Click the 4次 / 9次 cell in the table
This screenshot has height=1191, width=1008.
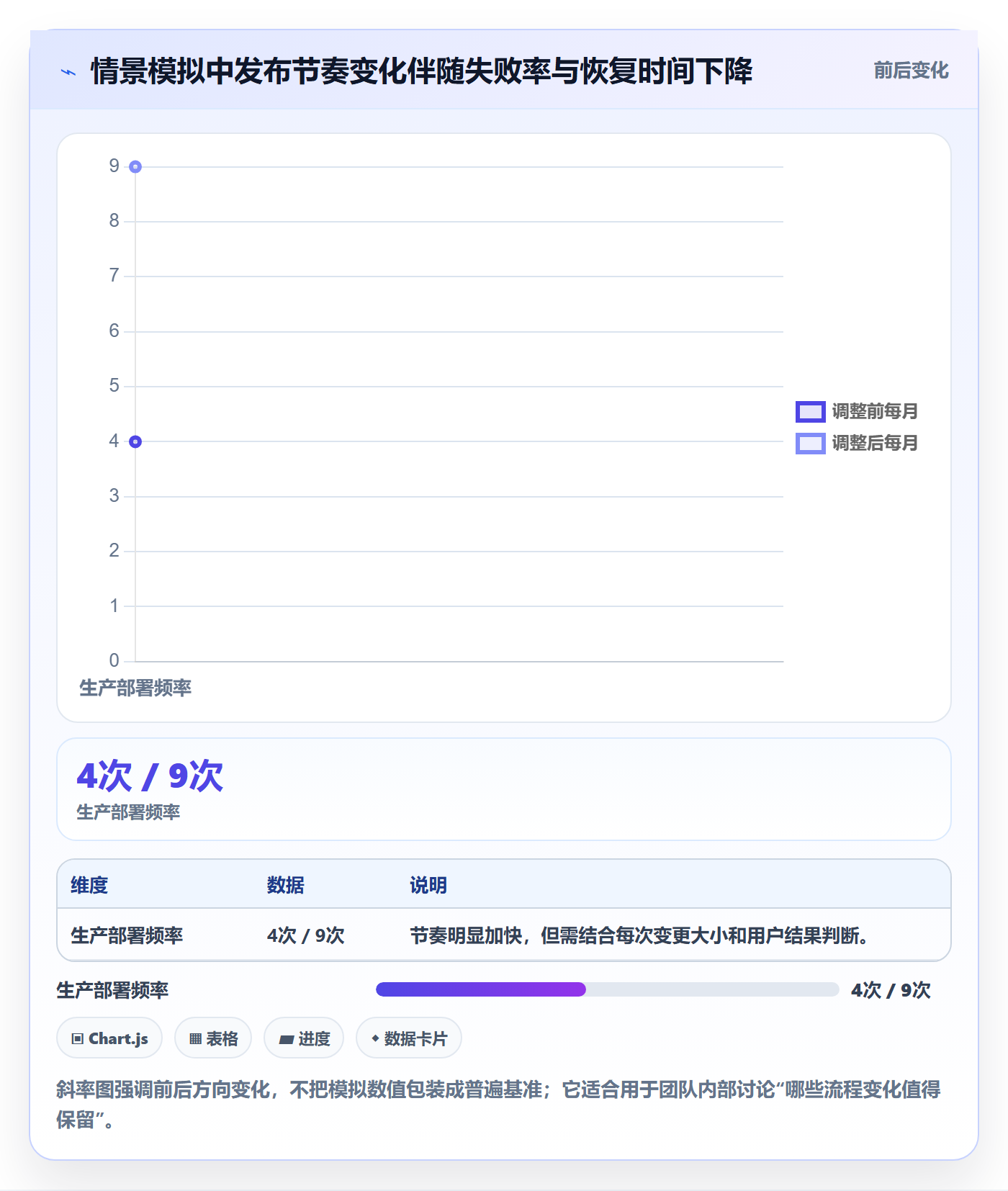click(305, 935)
